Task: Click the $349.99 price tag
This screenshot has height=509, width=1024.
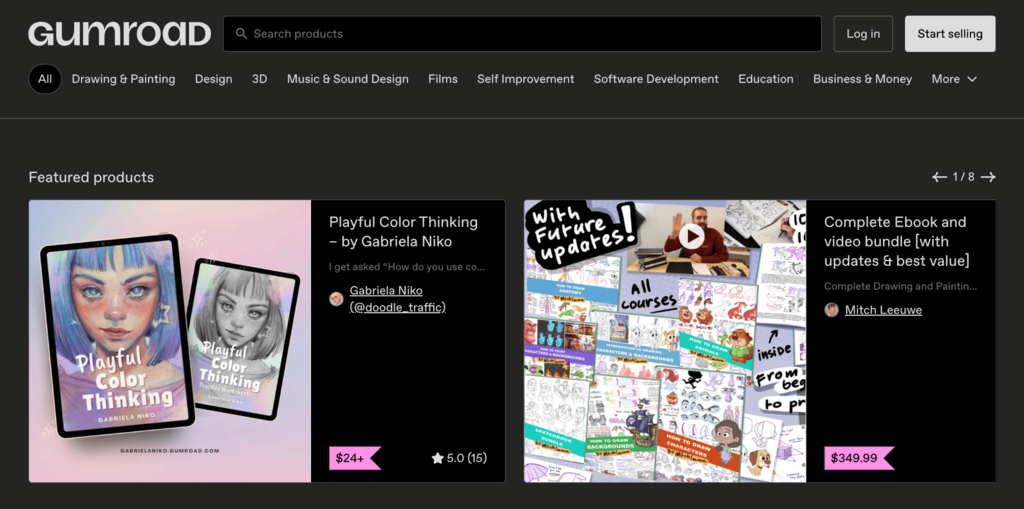Action: pos(859,458)
